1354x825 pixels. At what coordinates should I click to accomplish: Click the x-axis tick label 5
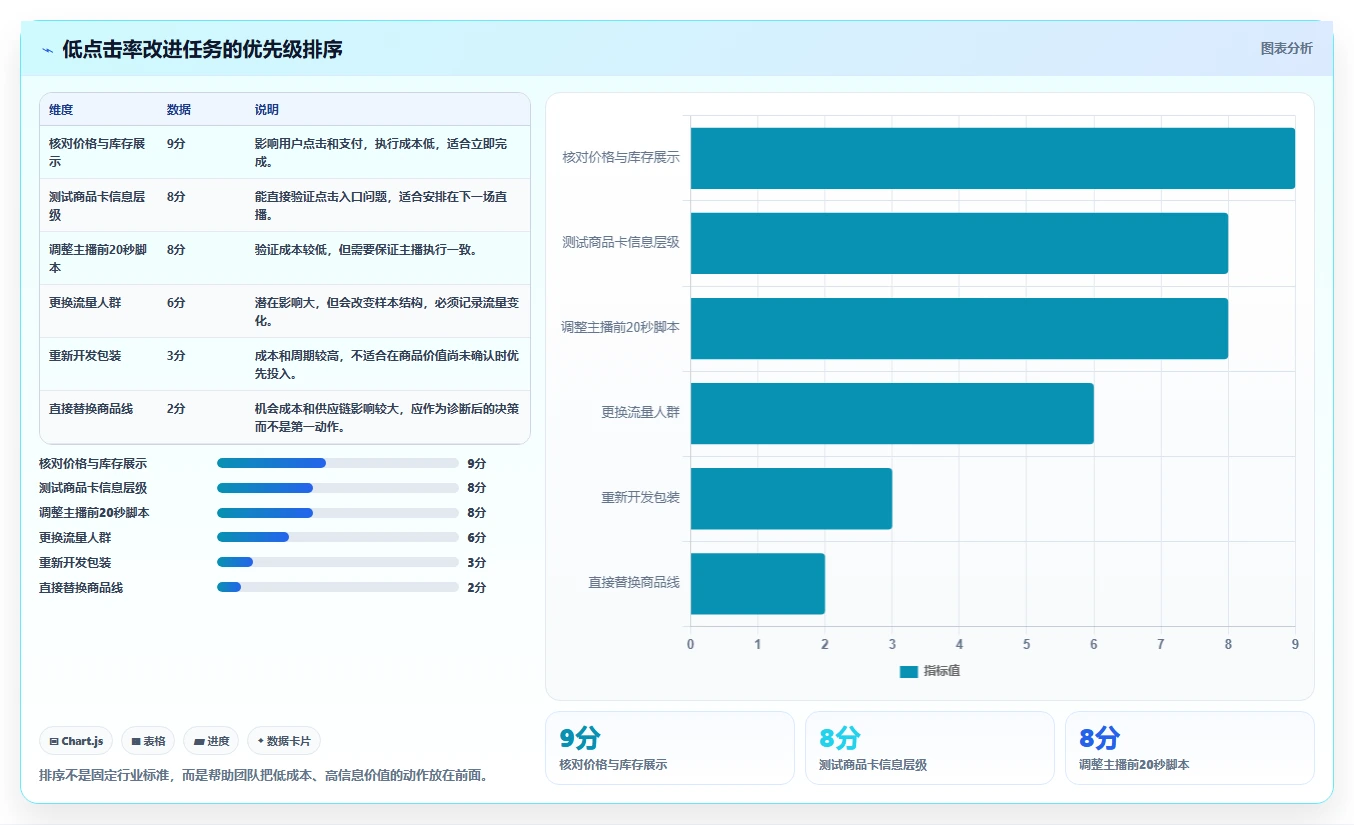(x=1026, y=644)
